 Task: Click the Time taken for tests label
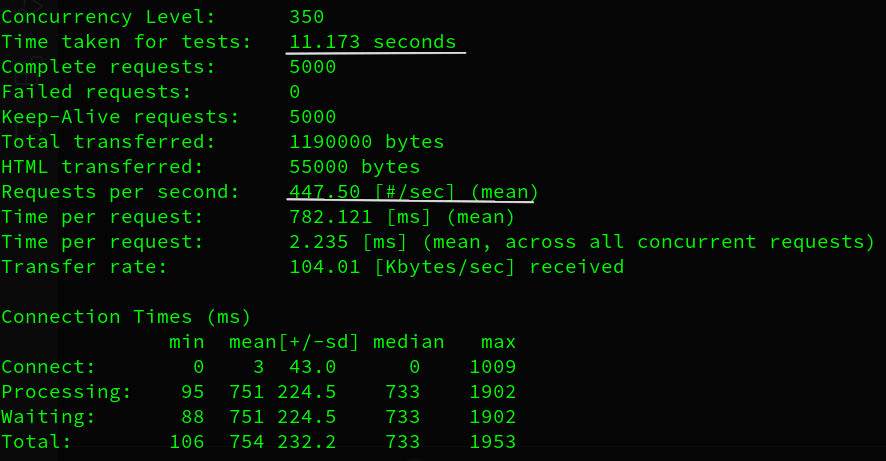pyautogui.click(x=126, y=42)
